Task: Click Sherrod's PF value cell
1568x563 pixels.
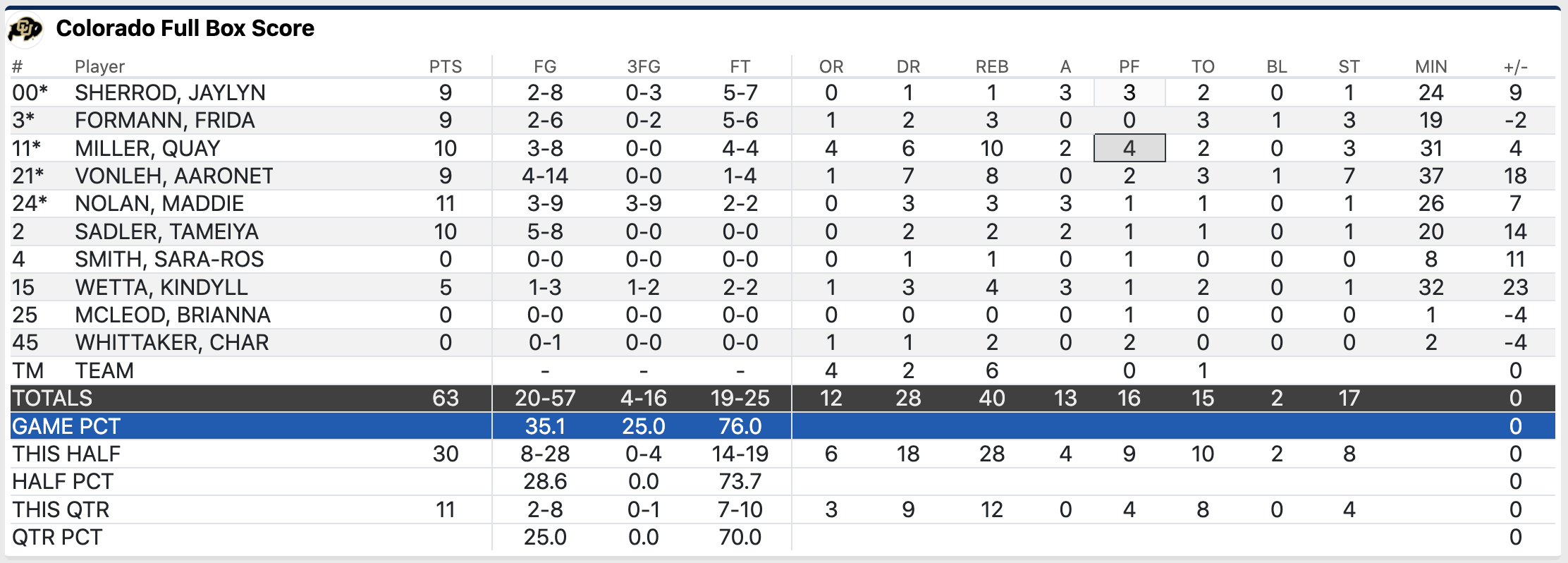Action: tap(1129, 93)
